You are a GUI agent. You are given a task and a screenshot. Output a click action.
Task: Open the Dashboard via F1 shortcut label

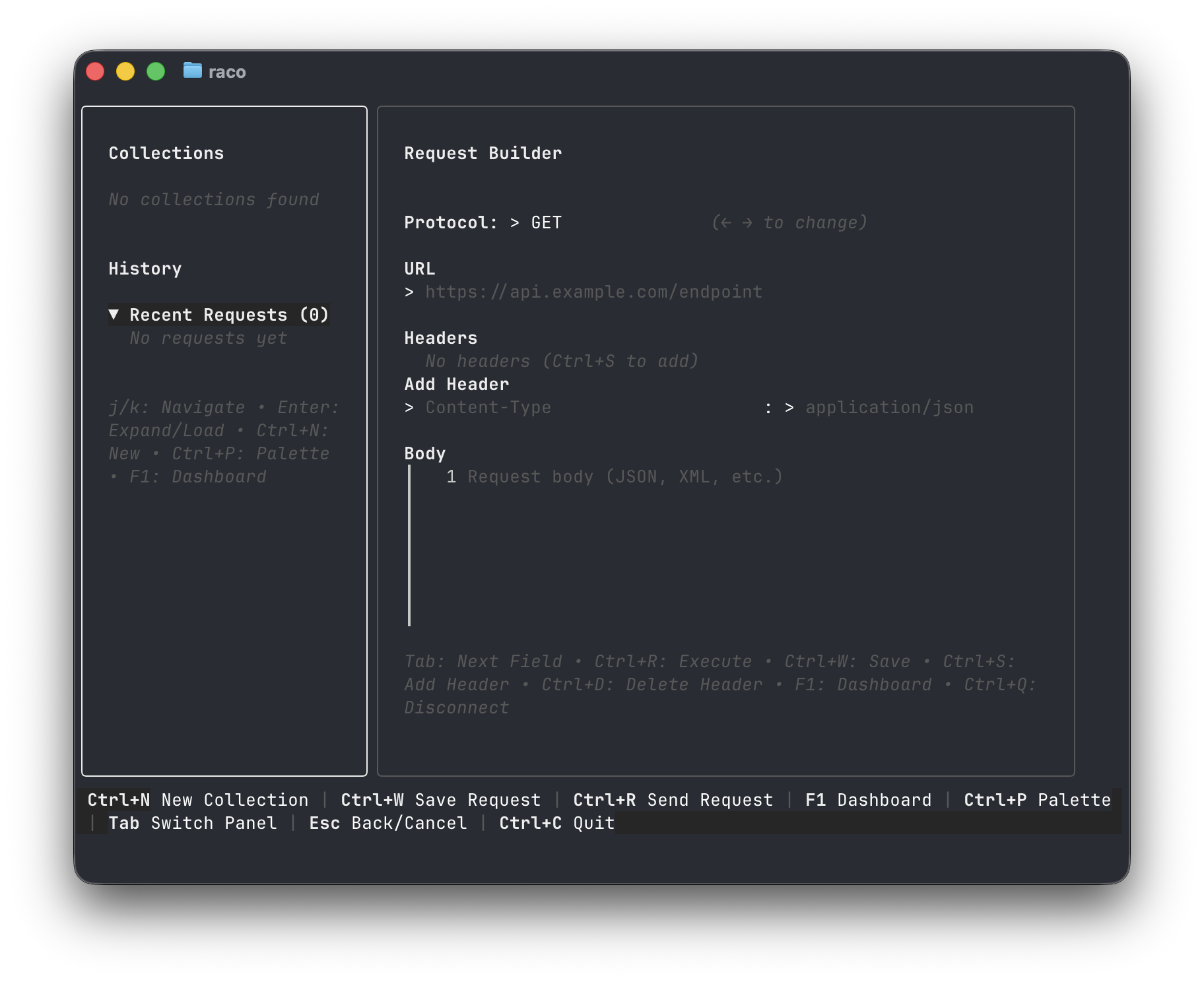coord(868,799)
